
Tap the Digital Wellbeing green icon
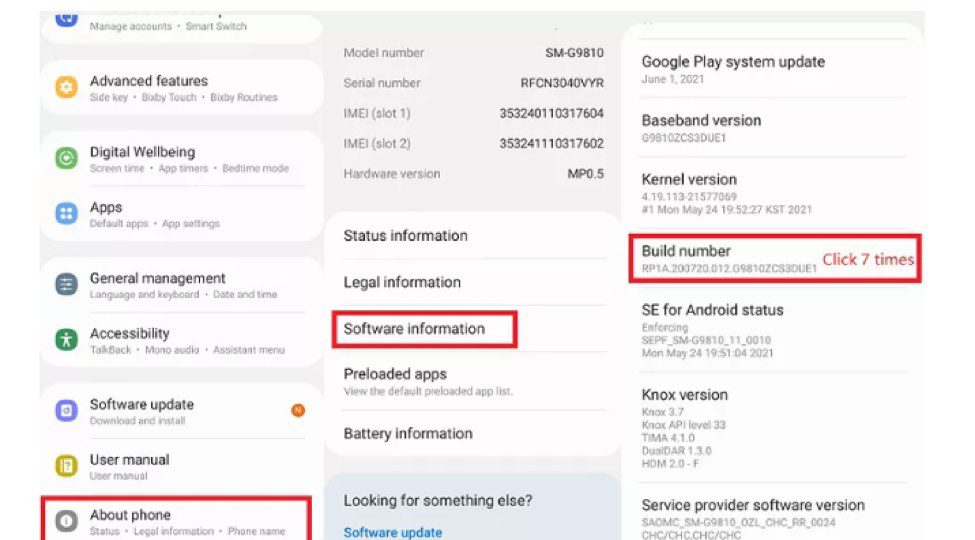pyautogui.click(x=67, y=158)
